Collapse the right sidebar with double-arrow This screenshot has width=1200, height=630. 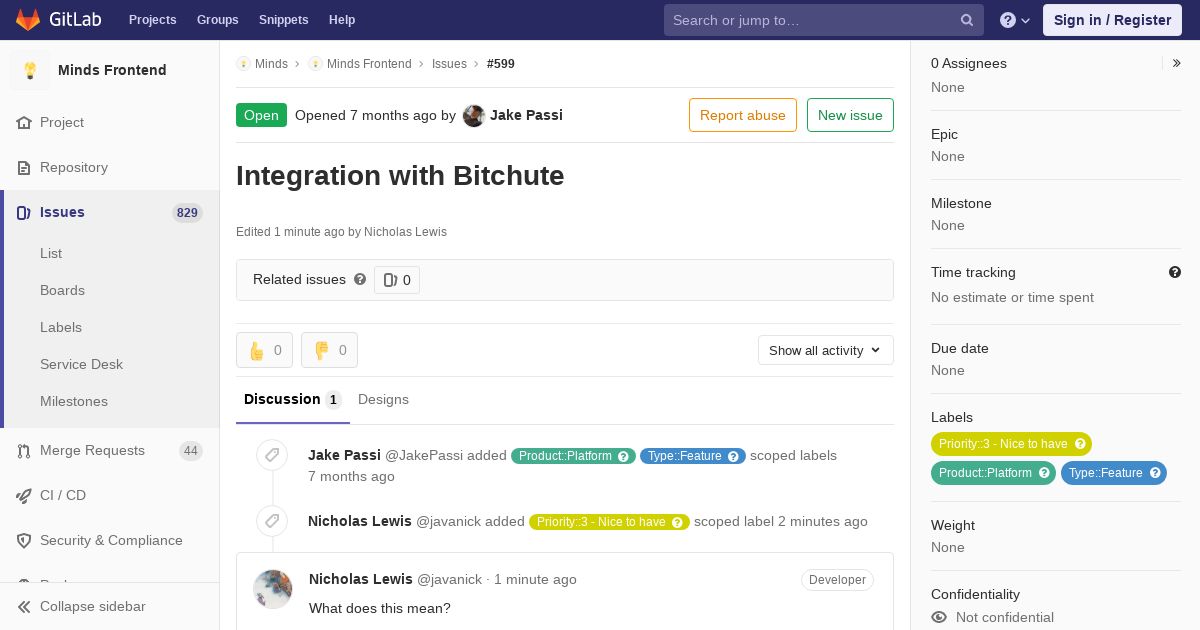click(x=1176, y=63)
